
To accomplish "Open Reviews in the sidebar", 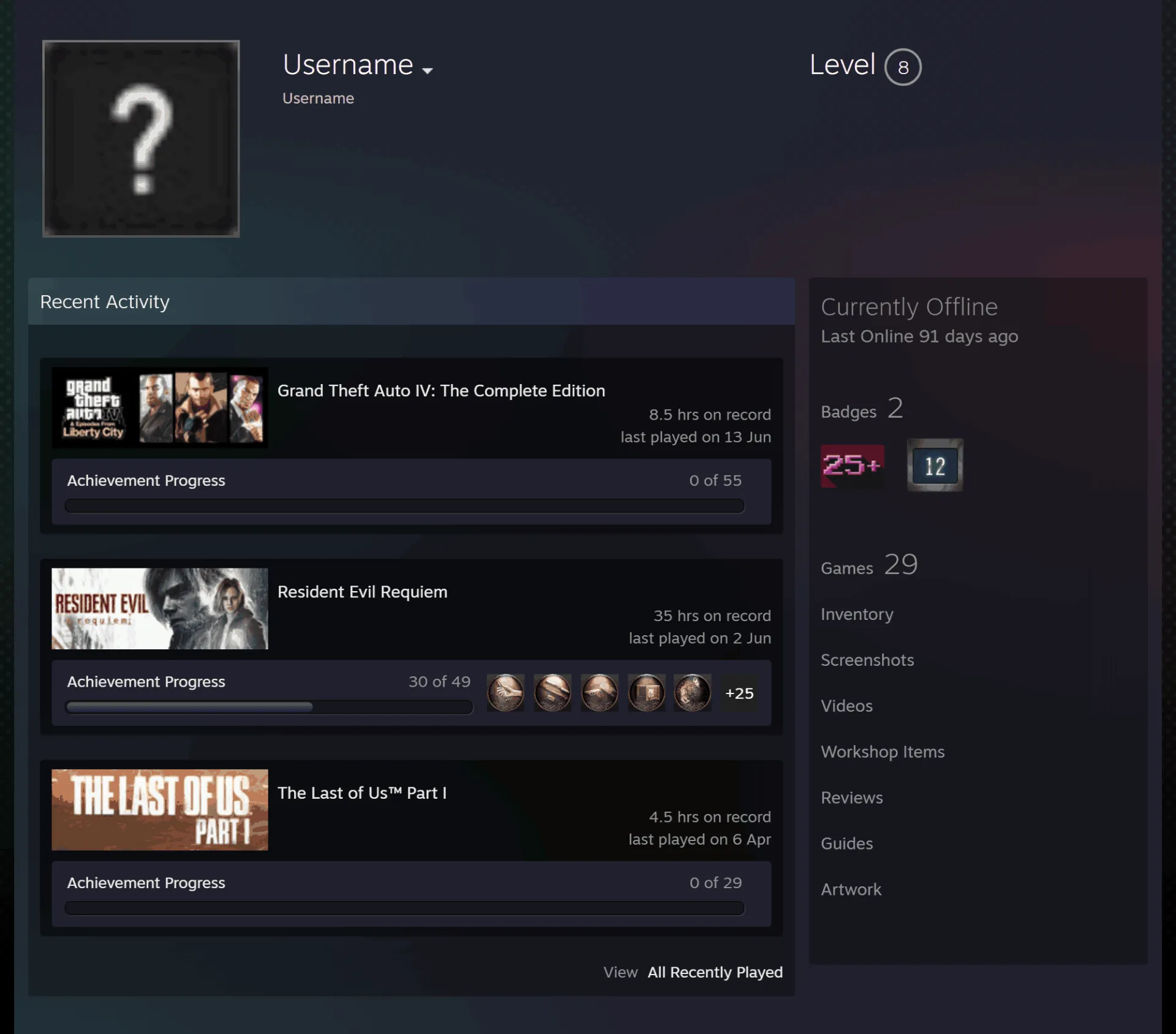I will click(851, 798).
